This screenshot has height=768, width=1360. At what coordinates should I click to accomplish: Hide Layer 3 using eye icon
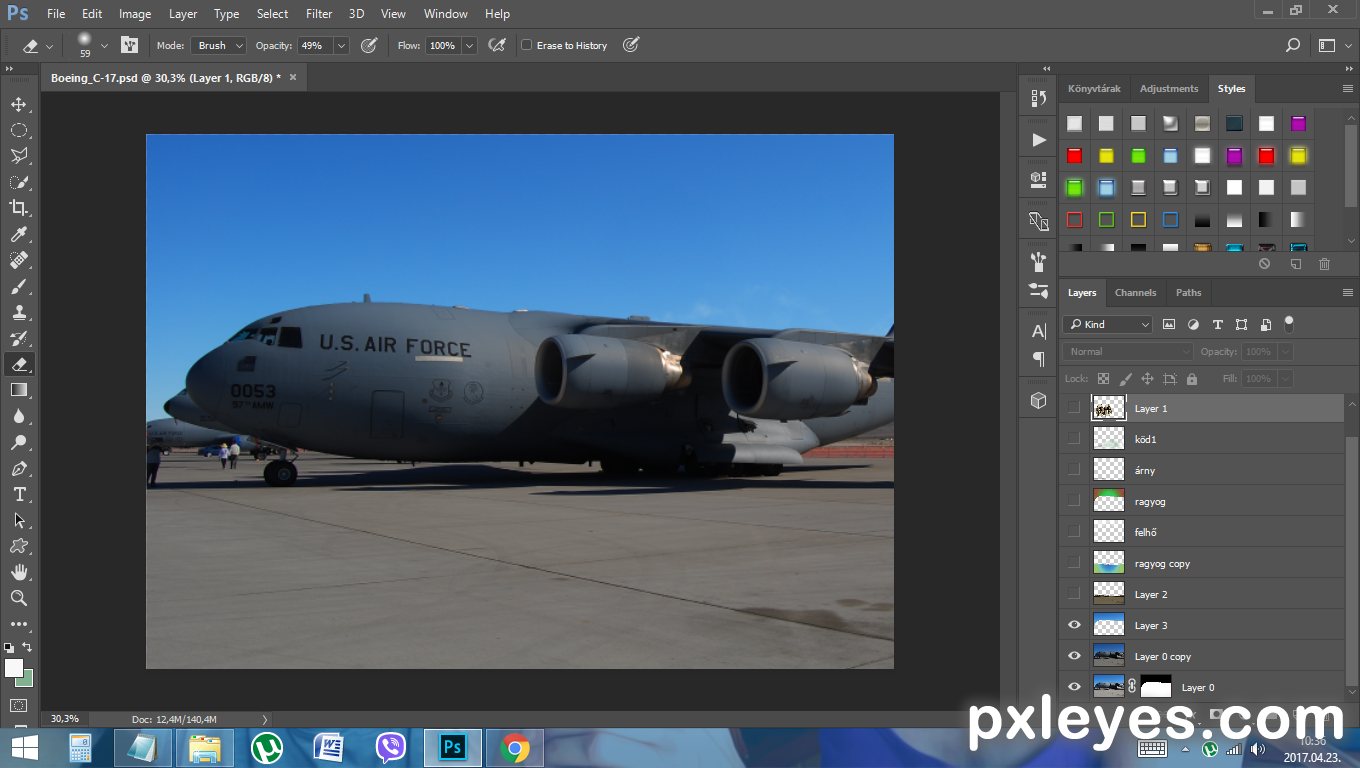tap(1074, 625)
